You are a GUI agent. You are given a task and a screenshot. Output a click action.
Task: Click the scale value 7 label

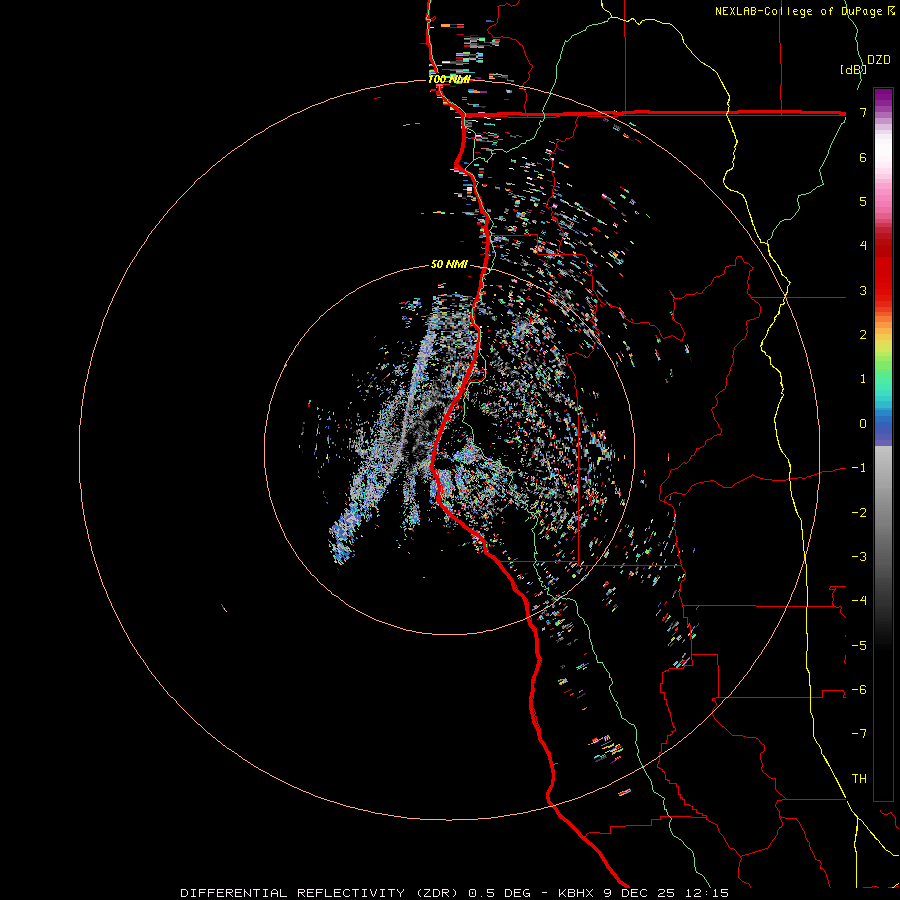[x=863, y=112]
